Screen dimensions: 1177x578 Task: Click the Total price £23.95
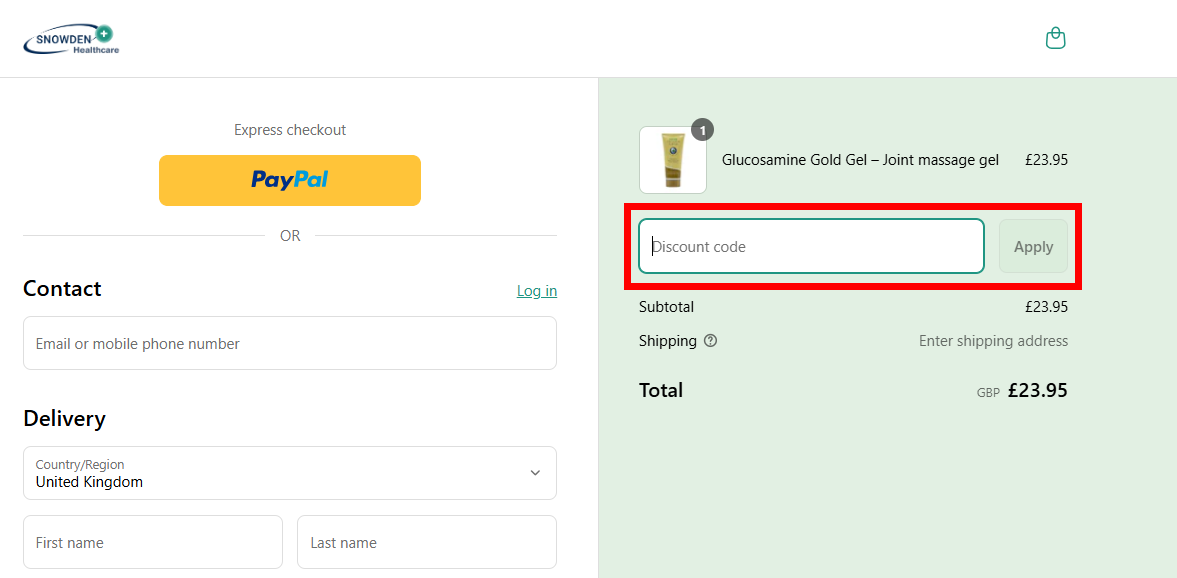(1037, 390)
